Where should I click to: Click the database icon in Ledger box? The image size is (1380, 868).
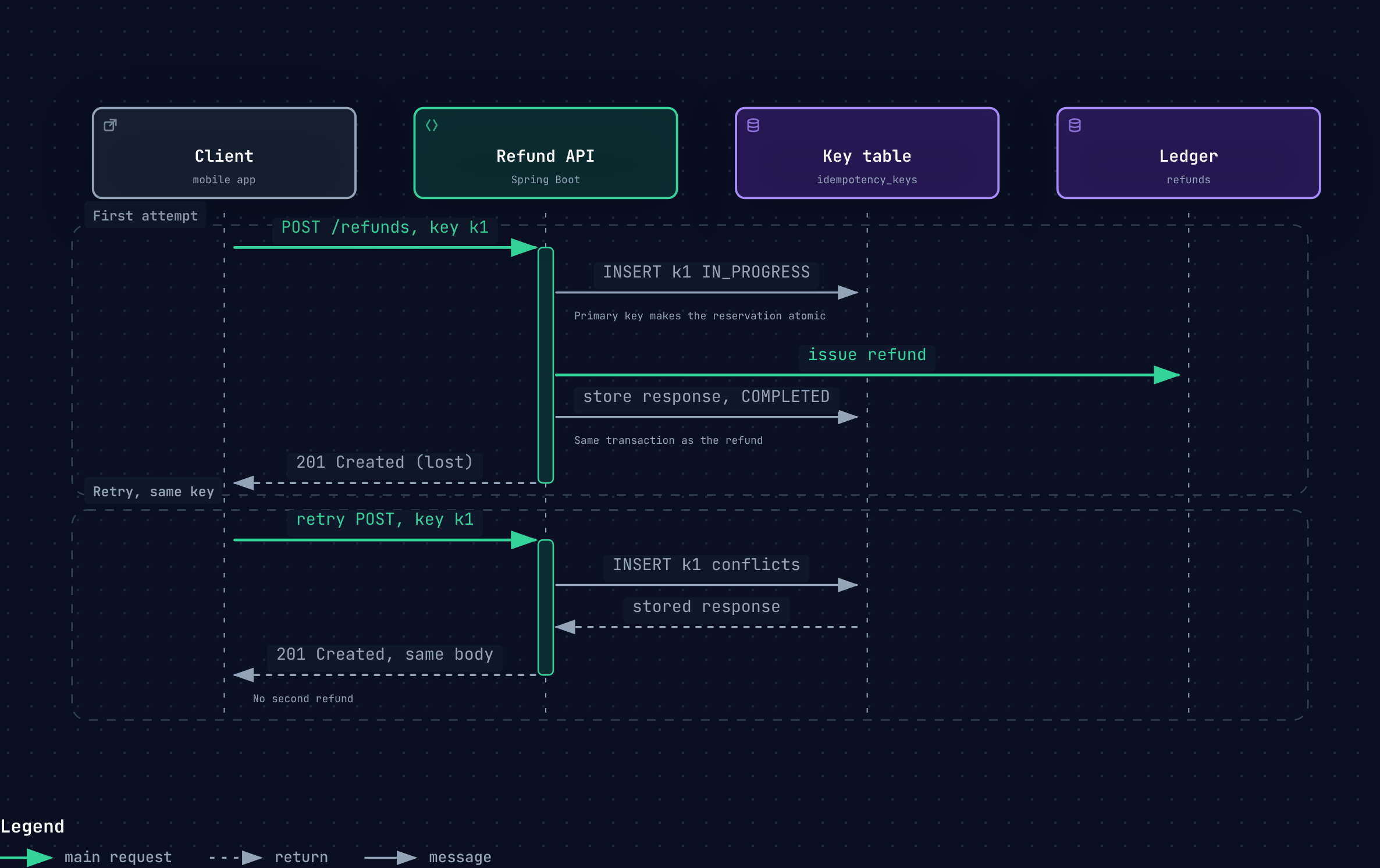[x=1075, y=125]
